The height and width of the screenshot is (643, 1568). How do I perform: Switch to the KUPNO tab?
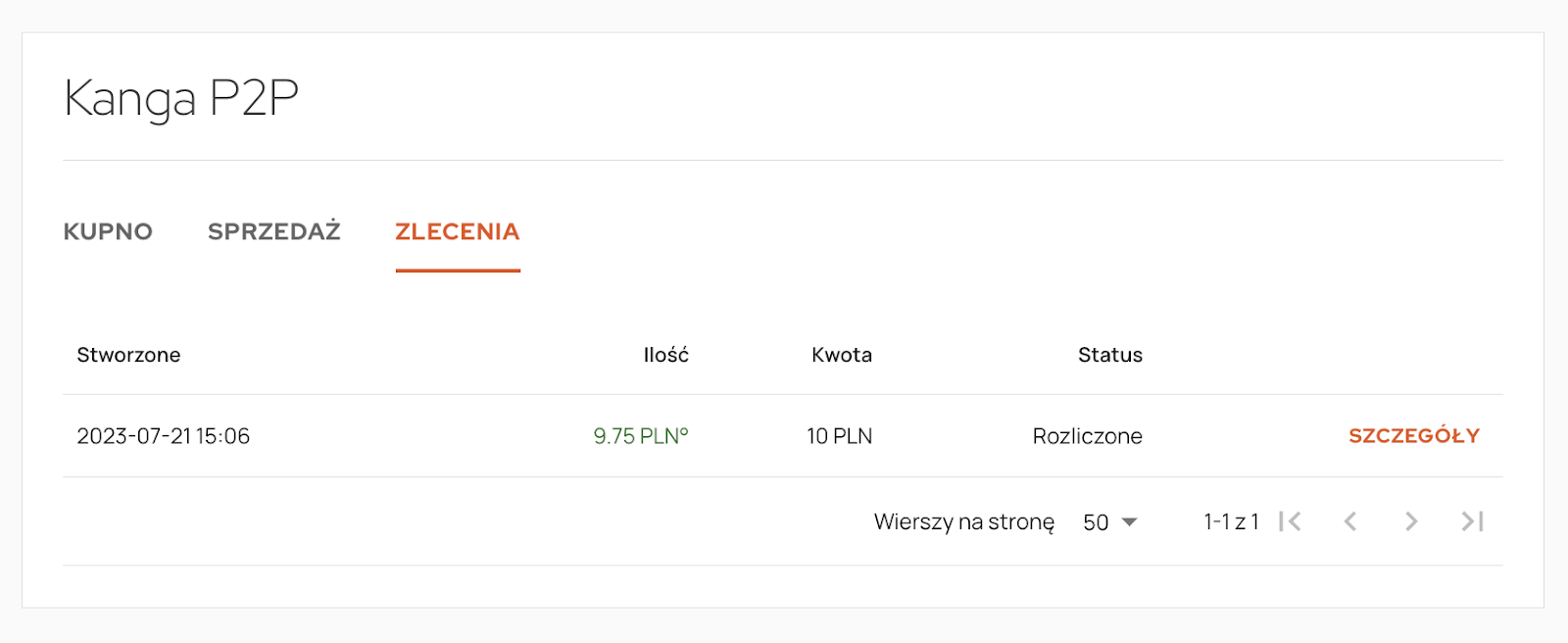108,231
